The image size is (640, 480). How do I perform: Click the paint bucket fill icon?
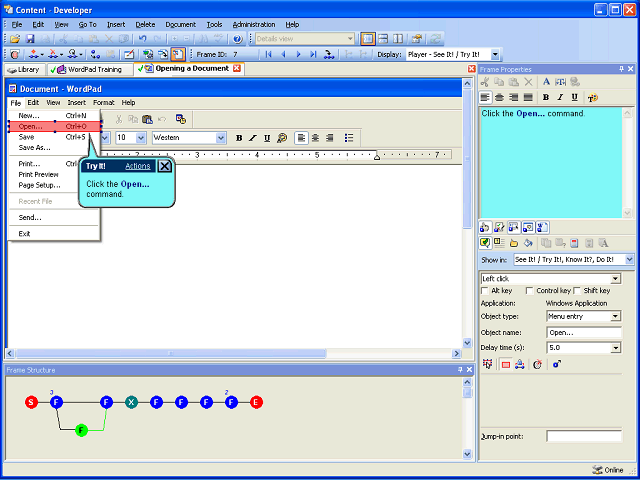click(x=528, y=243)
